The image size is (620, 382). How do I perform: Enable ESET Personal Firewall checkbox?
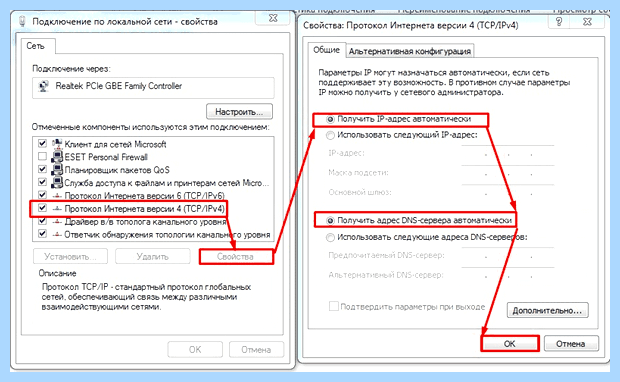tap(42, 156)
